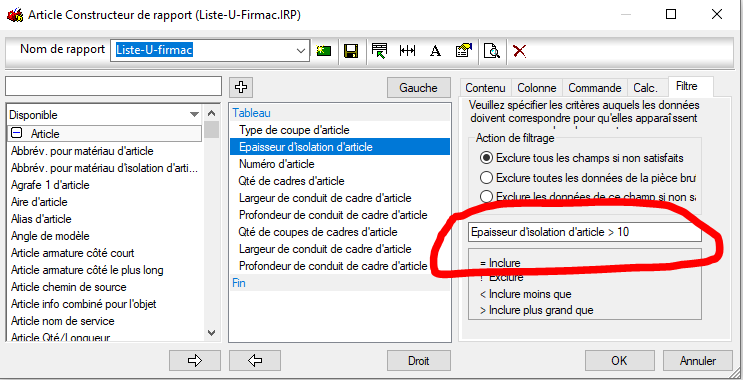Delete report with the red X icon
Image resolution: width=743 pixels, height=380 pixels.
point(519,51)
